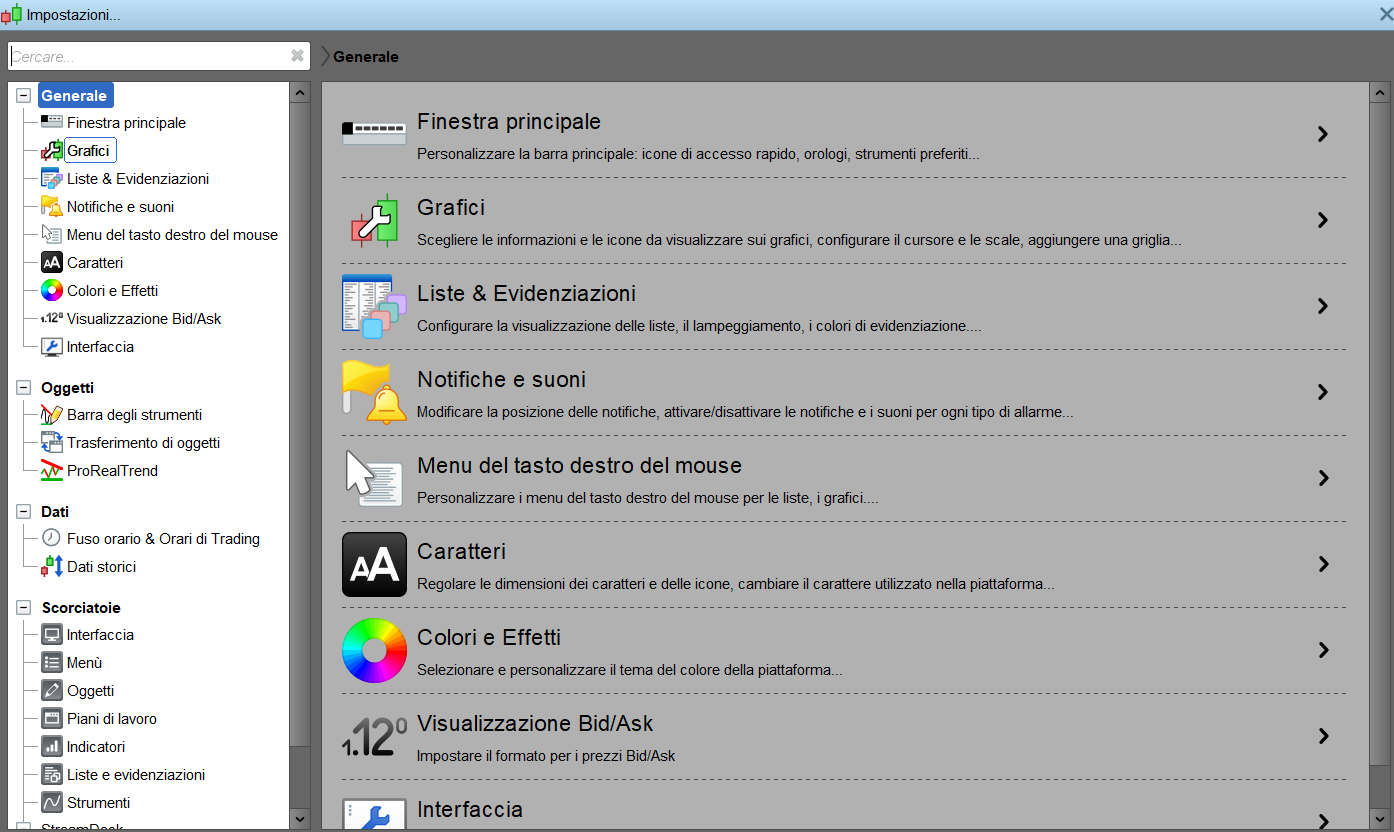Clear the search field with the X
The width and height of the screenshot is (1394, 832).
pos(297,56)
